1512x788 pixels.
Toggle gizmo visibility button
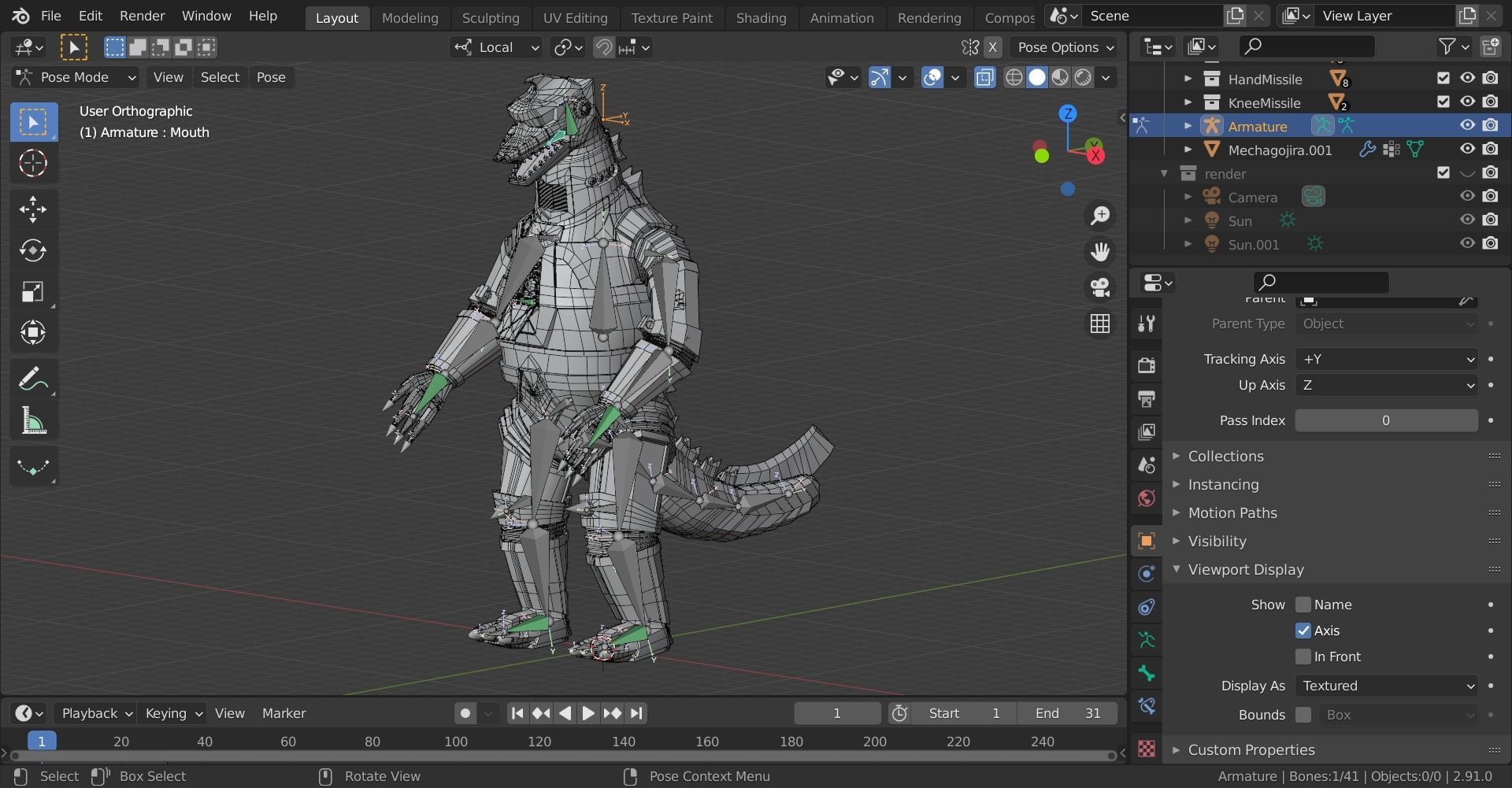[x=879, y=77]
